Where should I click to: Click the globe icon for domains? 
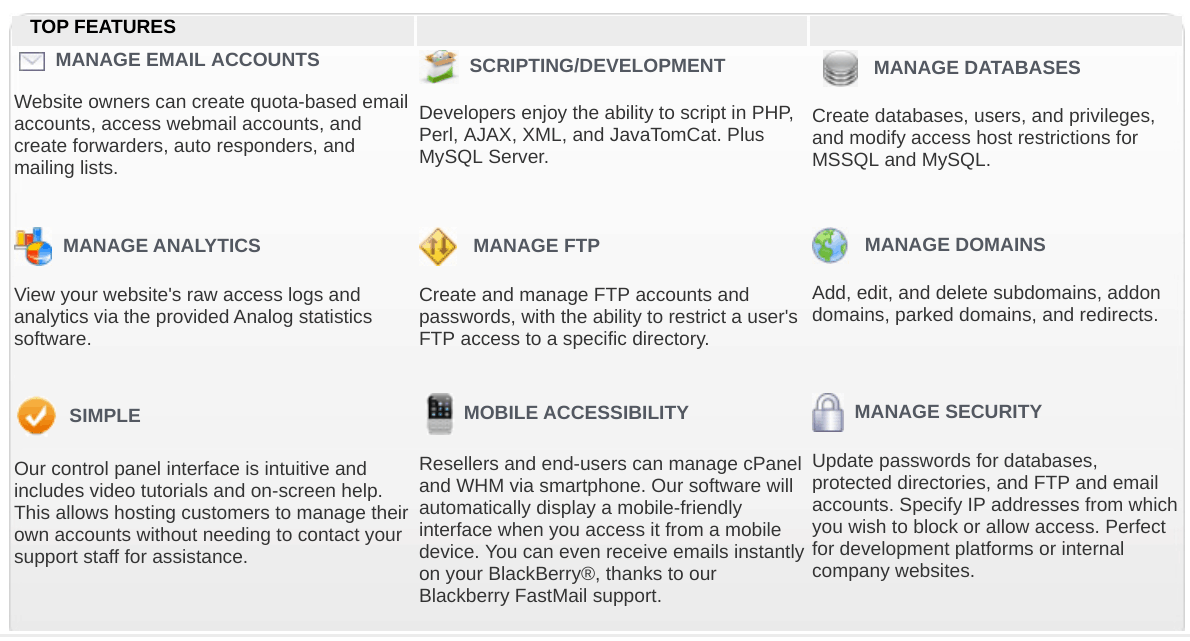[x=830, y=246]
